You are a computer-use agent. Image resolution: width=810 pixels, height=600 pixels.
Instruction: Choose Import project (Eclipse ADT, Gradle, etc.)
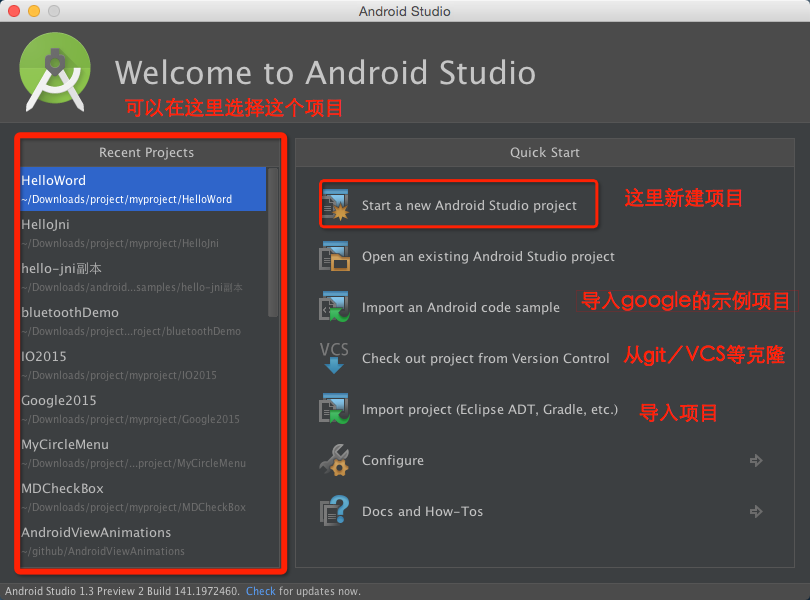(x=490, y=409)
